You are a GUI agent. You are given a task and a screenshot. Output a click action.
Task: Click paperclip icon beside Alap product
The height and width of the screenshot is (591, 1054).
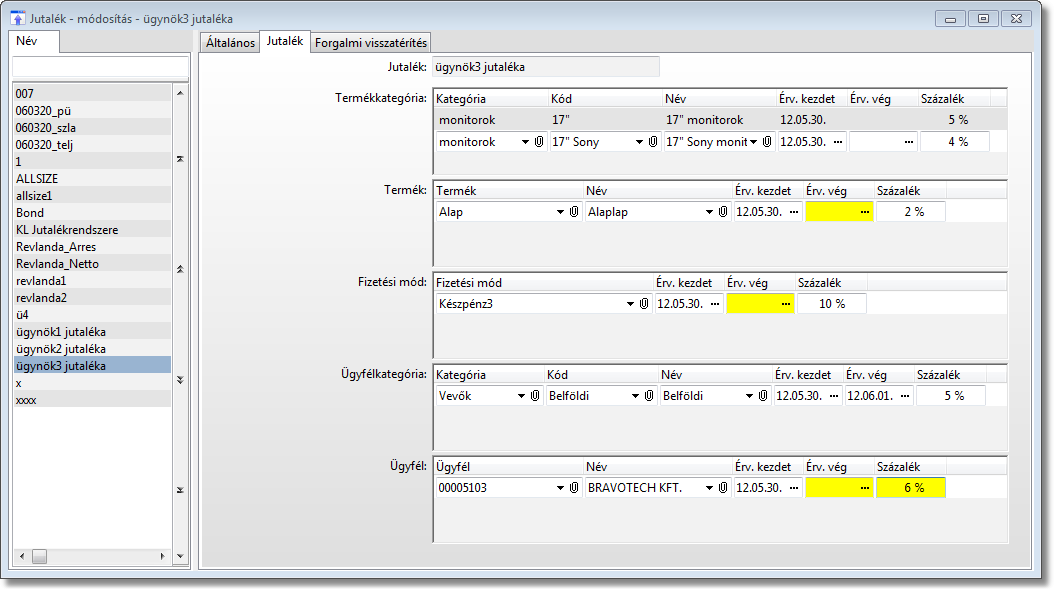pos(574,212)
